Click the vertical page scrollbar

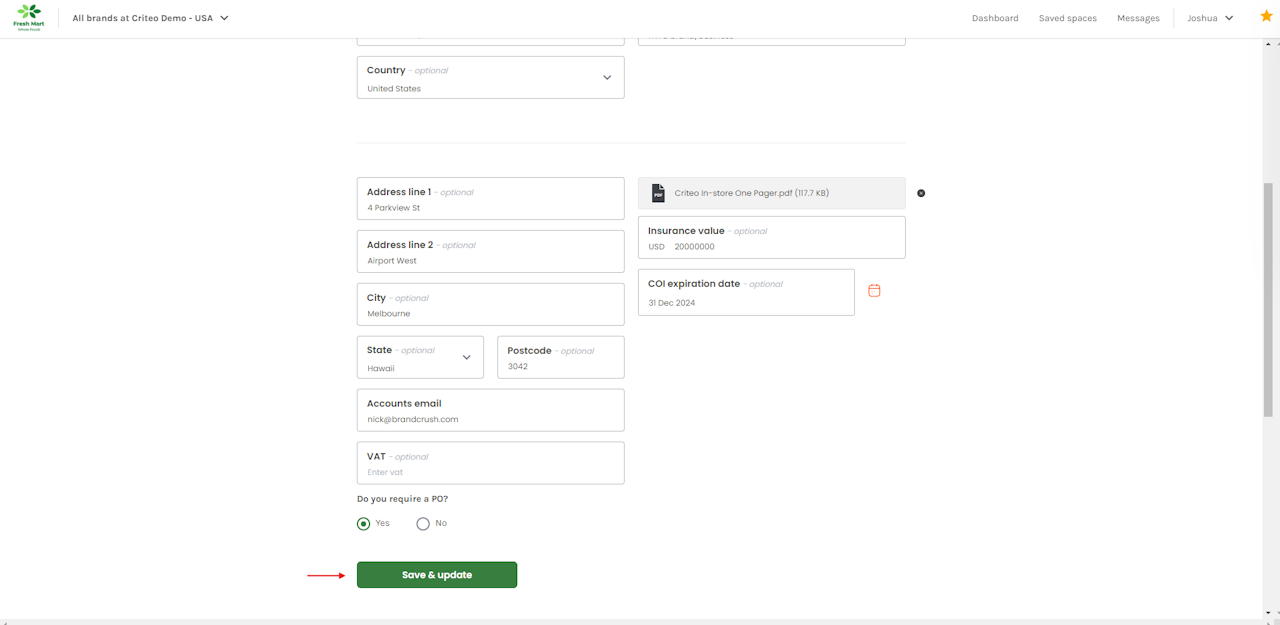tap(1268, 300)
